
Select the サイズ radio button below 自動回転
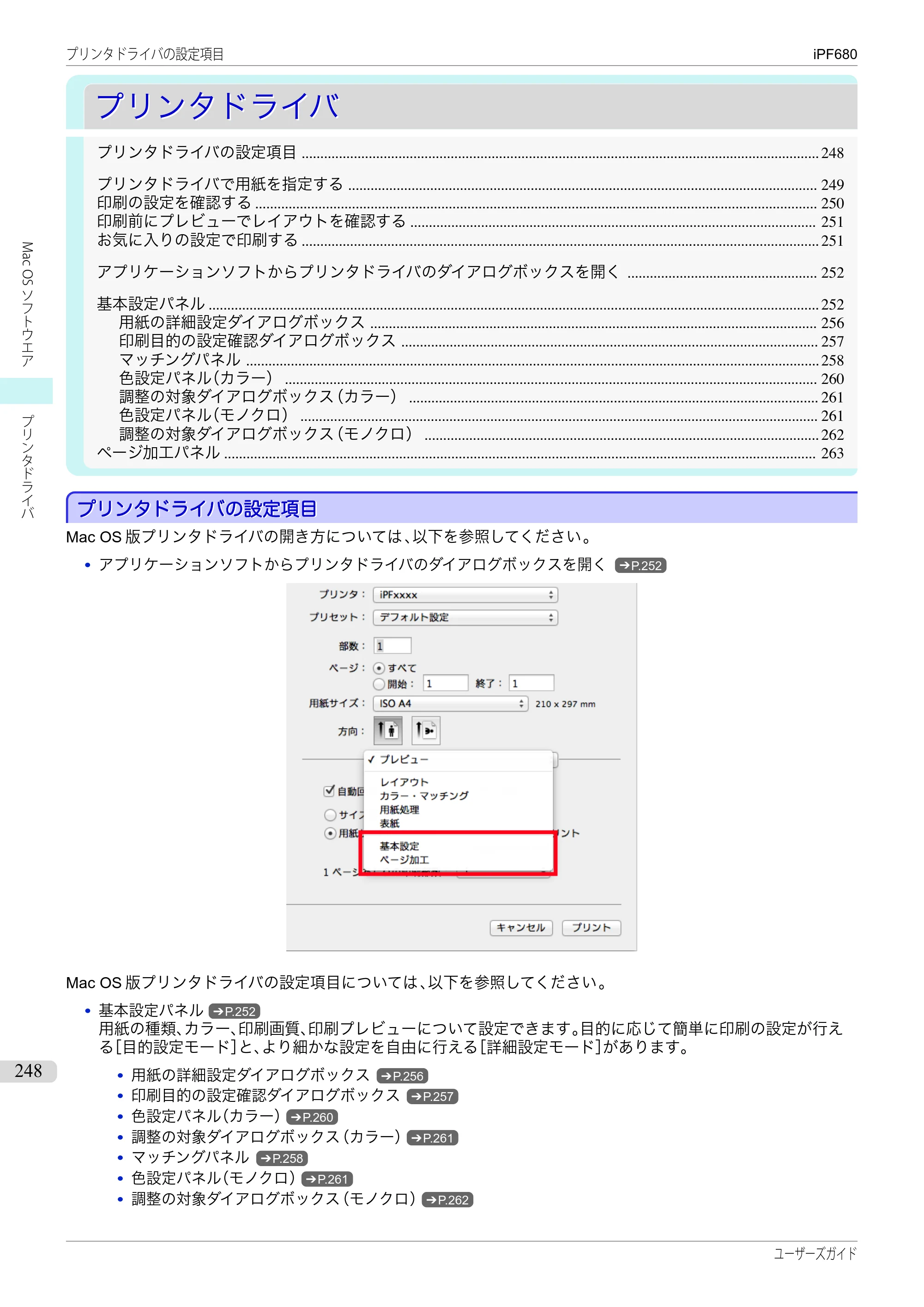330,815
